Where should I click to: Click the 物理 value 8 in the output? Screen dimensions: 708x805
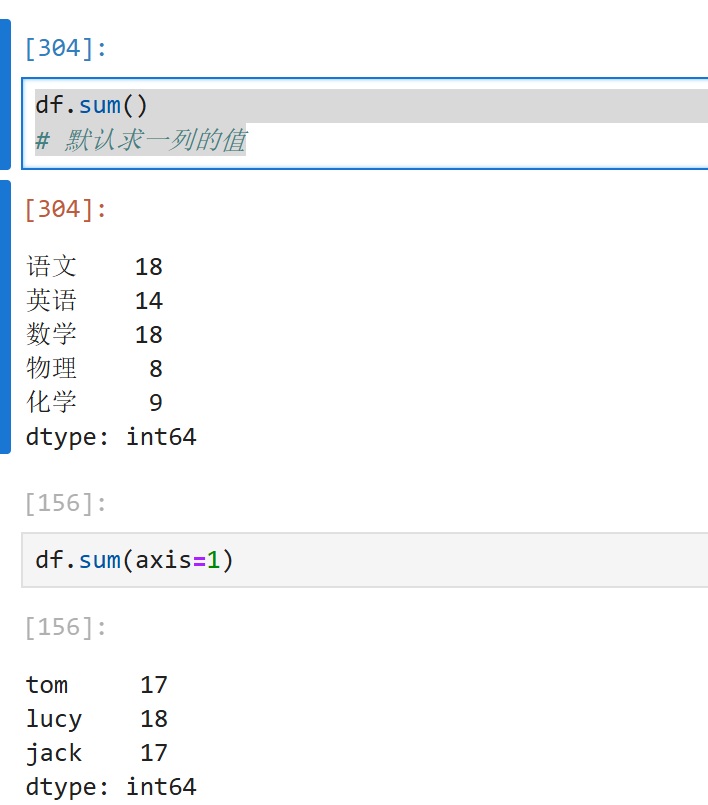click(x=155, y=369)
